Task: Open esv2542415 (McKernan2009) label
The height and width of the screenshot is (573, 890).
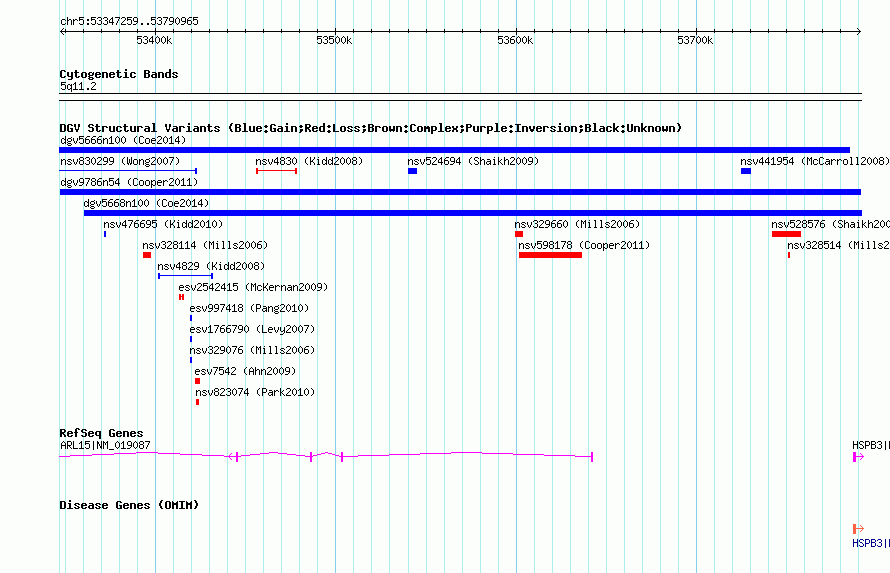Action: (x=253, y=287)
